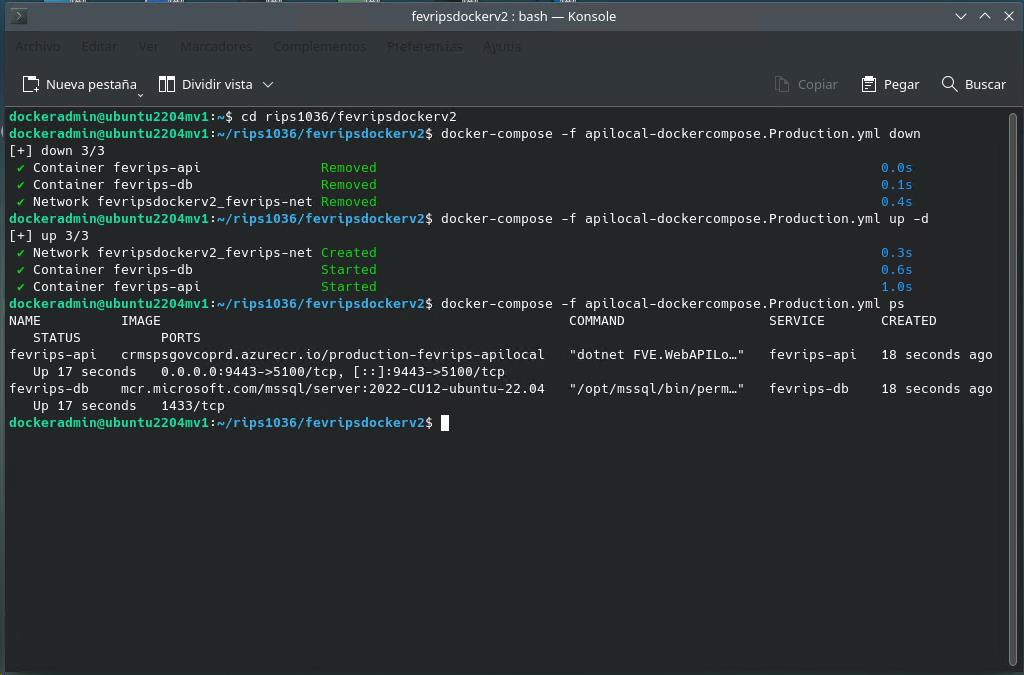Click the 'COMMAND' column header
The image size is (1024, 675).
point(597,320)
